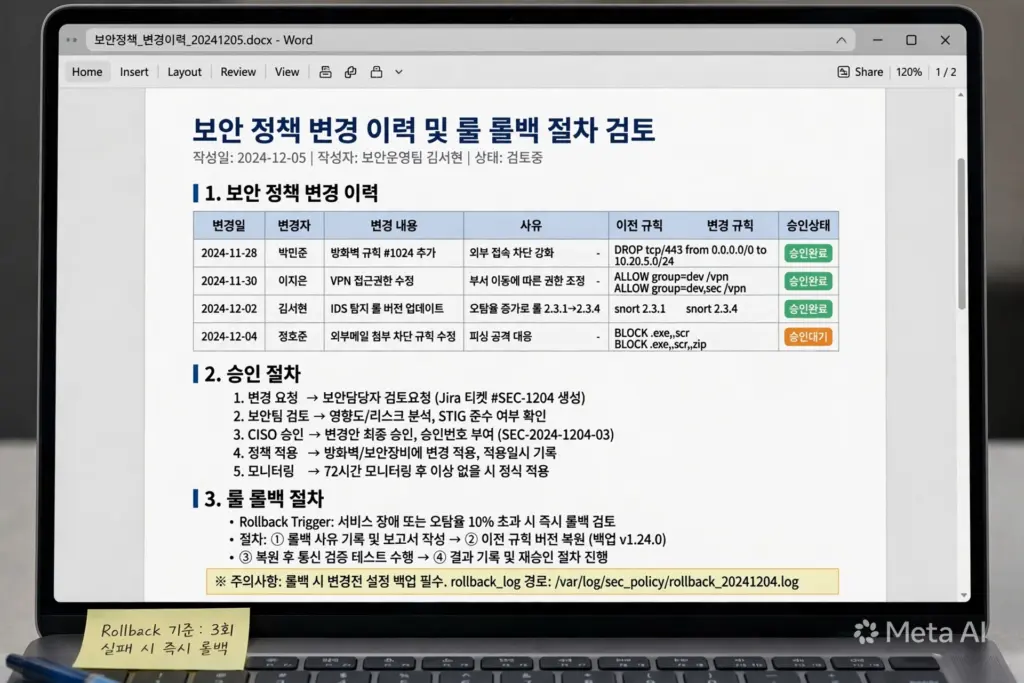Click step 3 CISO 승인 line
The width and height of the screenshot is (1024, 683).
click(423, 434)
